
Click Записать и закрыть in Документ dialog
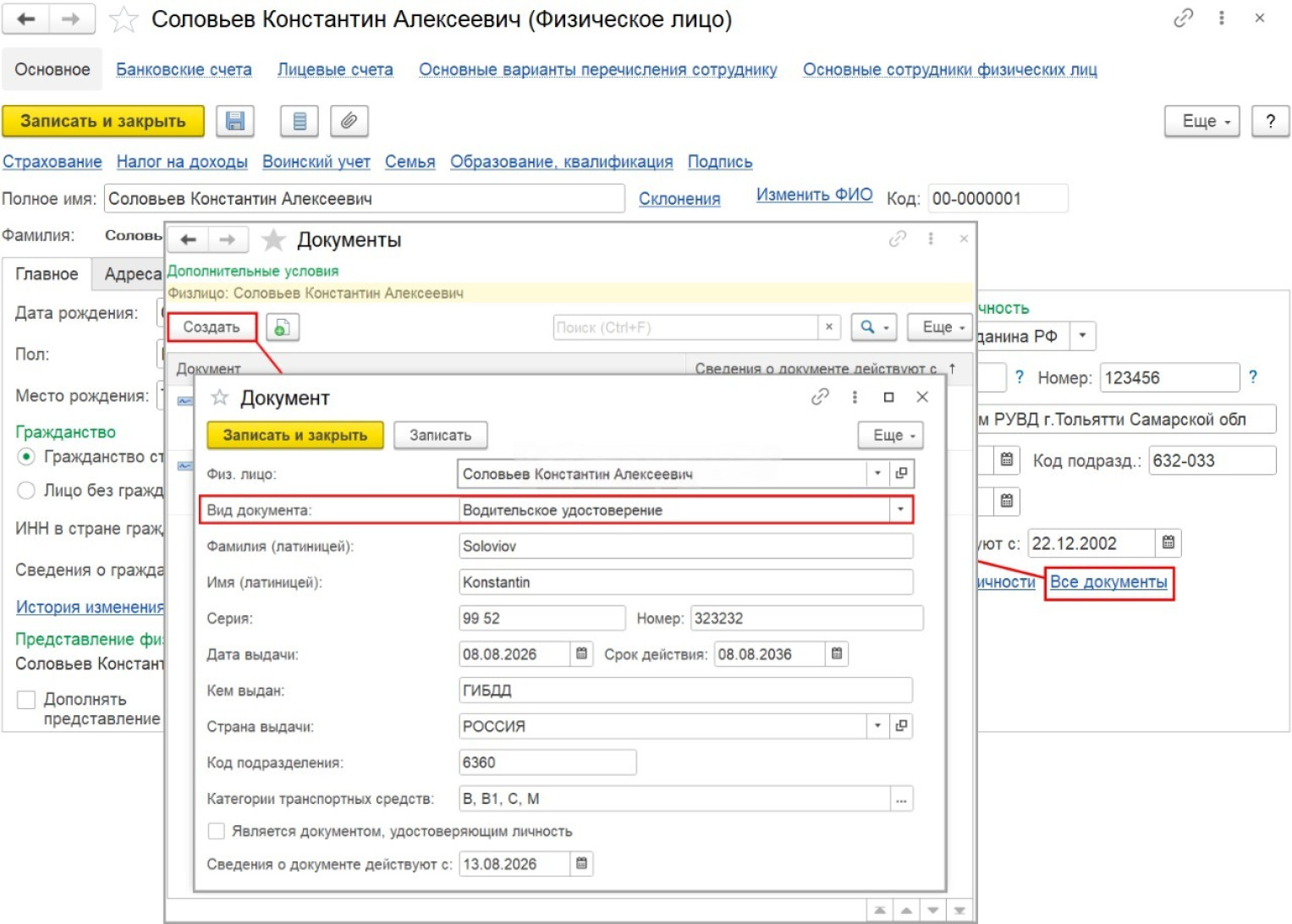pyautogui.click(x=295, y=435)
